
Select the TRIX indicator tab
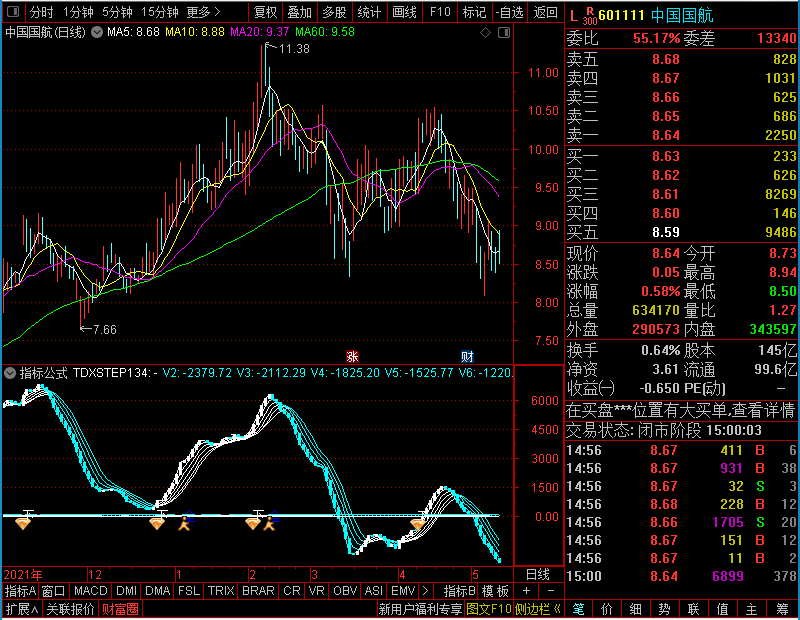[x=221, y=591]
